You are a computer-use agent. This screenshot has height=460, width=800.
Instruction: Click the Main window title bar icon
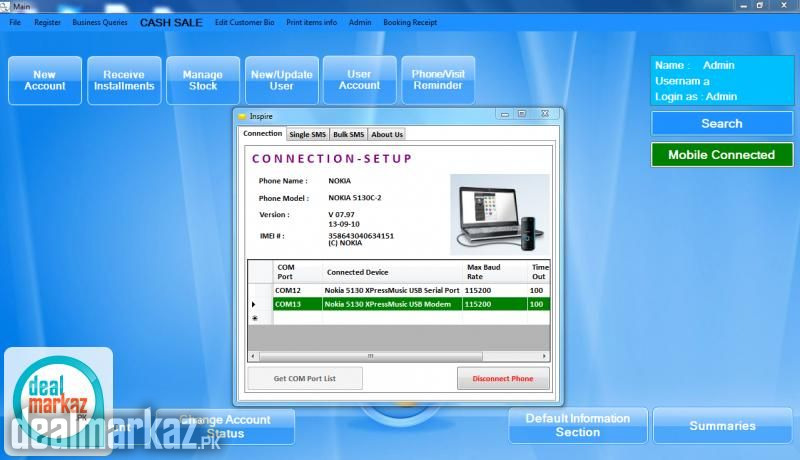[5, 6]
